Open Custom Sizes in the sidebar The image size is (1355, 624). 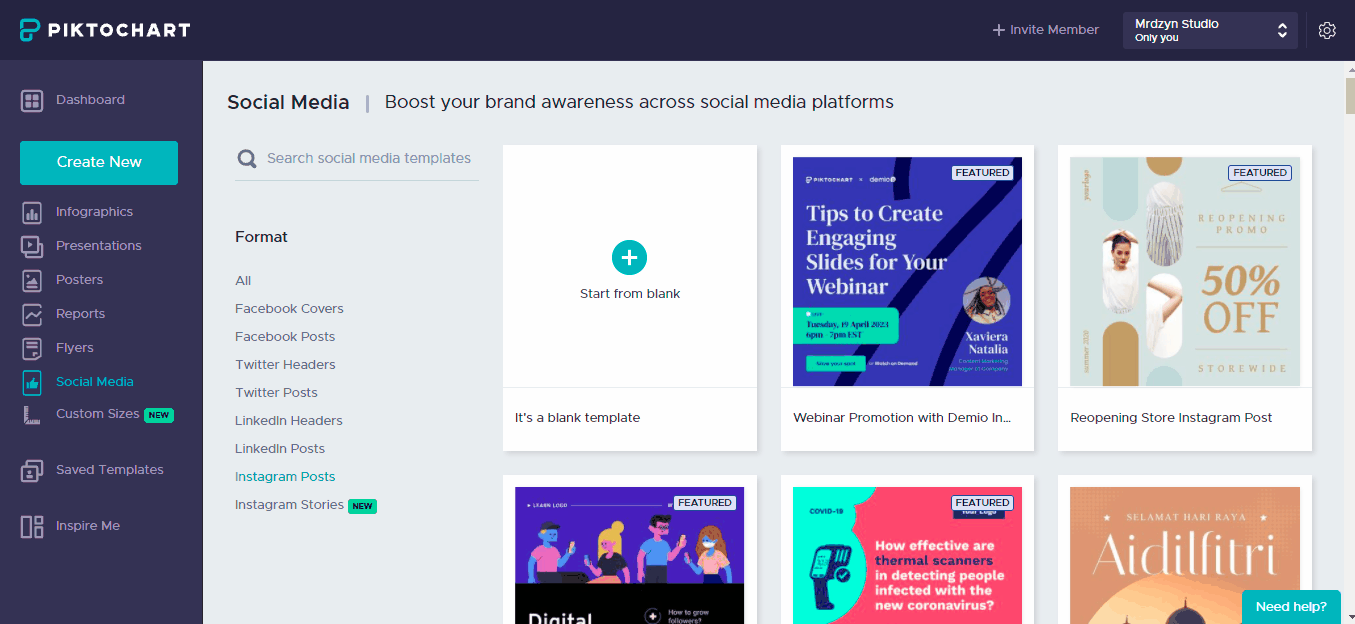tap(97, 414)
